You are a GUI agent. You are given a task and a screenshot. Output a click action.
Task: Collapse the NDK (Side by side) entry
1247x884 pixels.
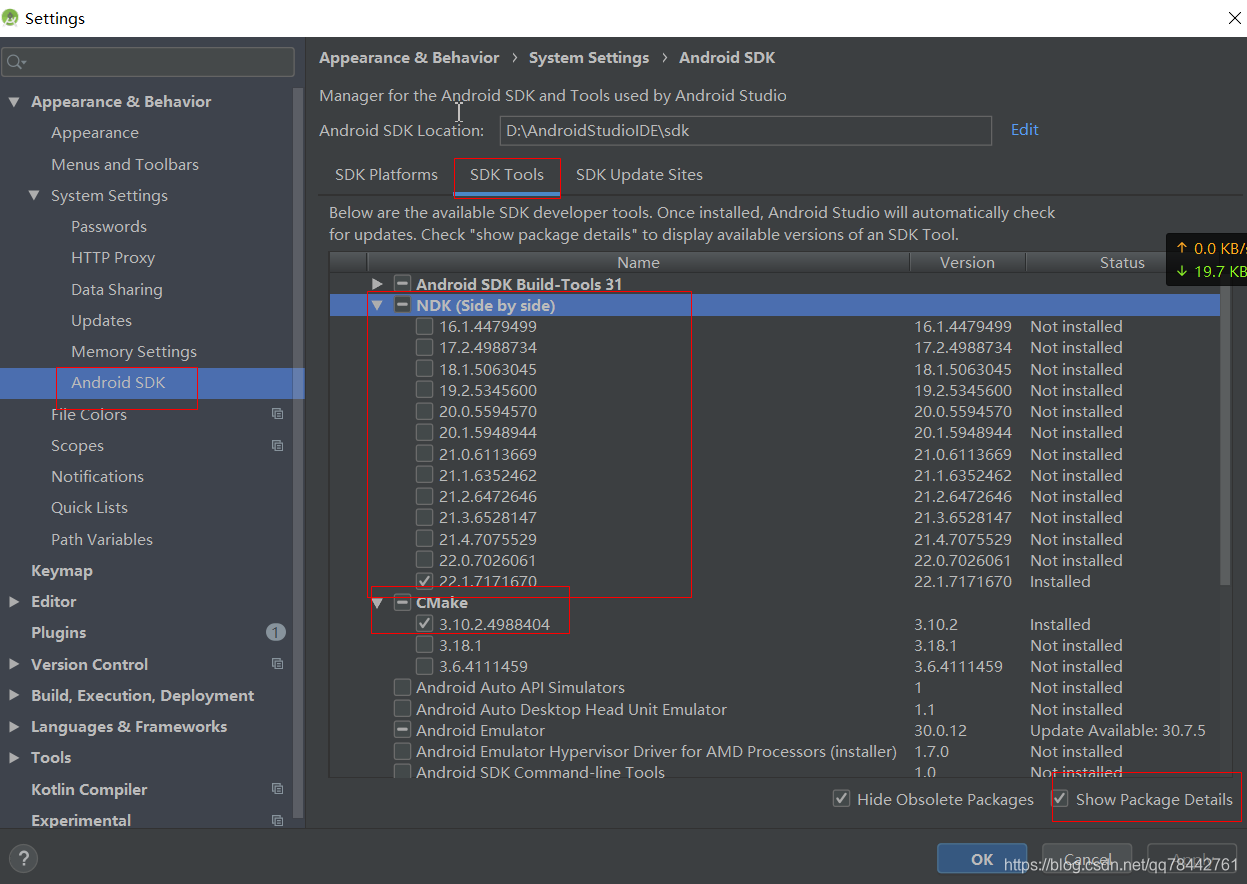pos(377,304)
